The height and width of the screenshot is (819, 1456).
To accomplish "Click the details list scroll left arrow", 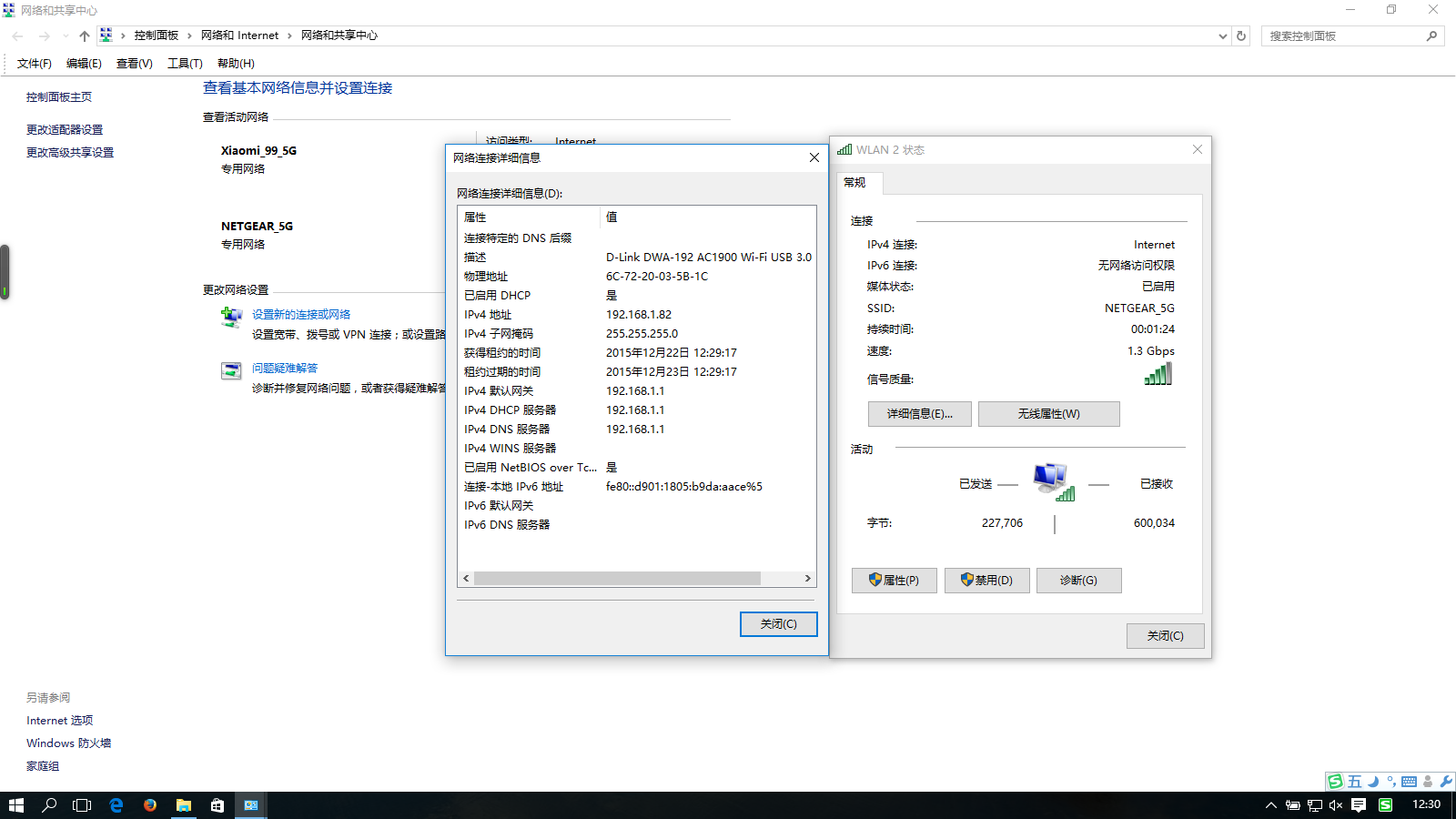I will pyautogui.click(x=466, y=579).
